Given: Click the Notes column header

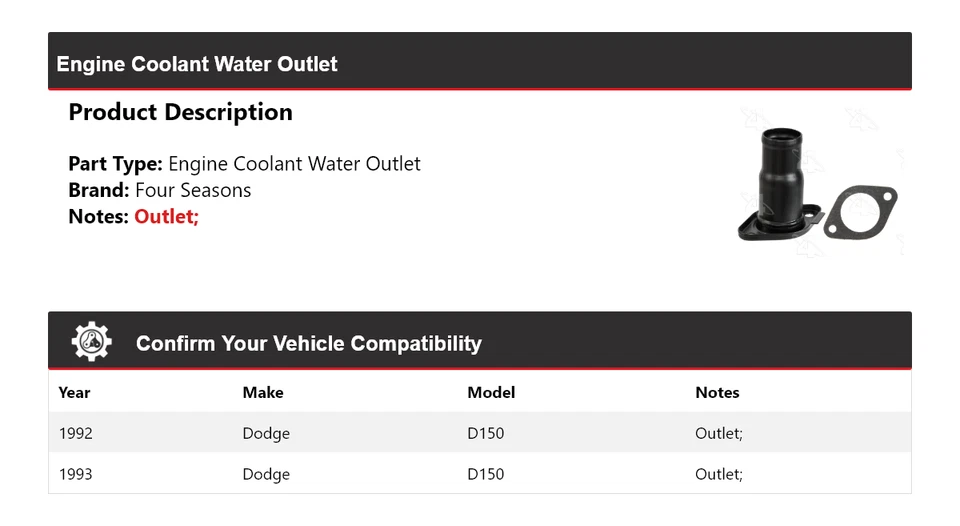Looking at the screenshot, I should [x=717, y=392].
